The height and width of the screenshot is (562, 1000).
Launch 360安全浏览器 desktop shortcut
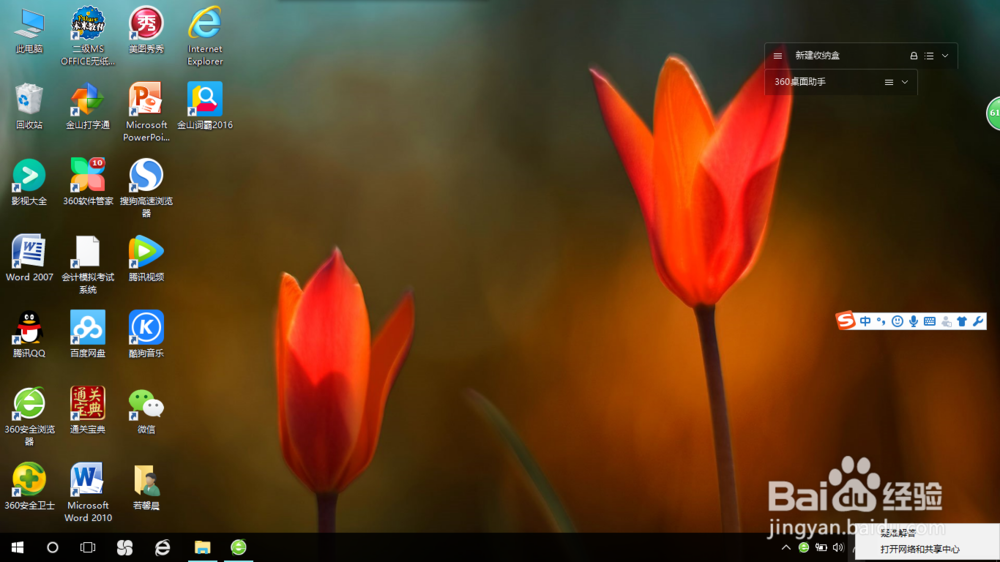click(29, 416)
